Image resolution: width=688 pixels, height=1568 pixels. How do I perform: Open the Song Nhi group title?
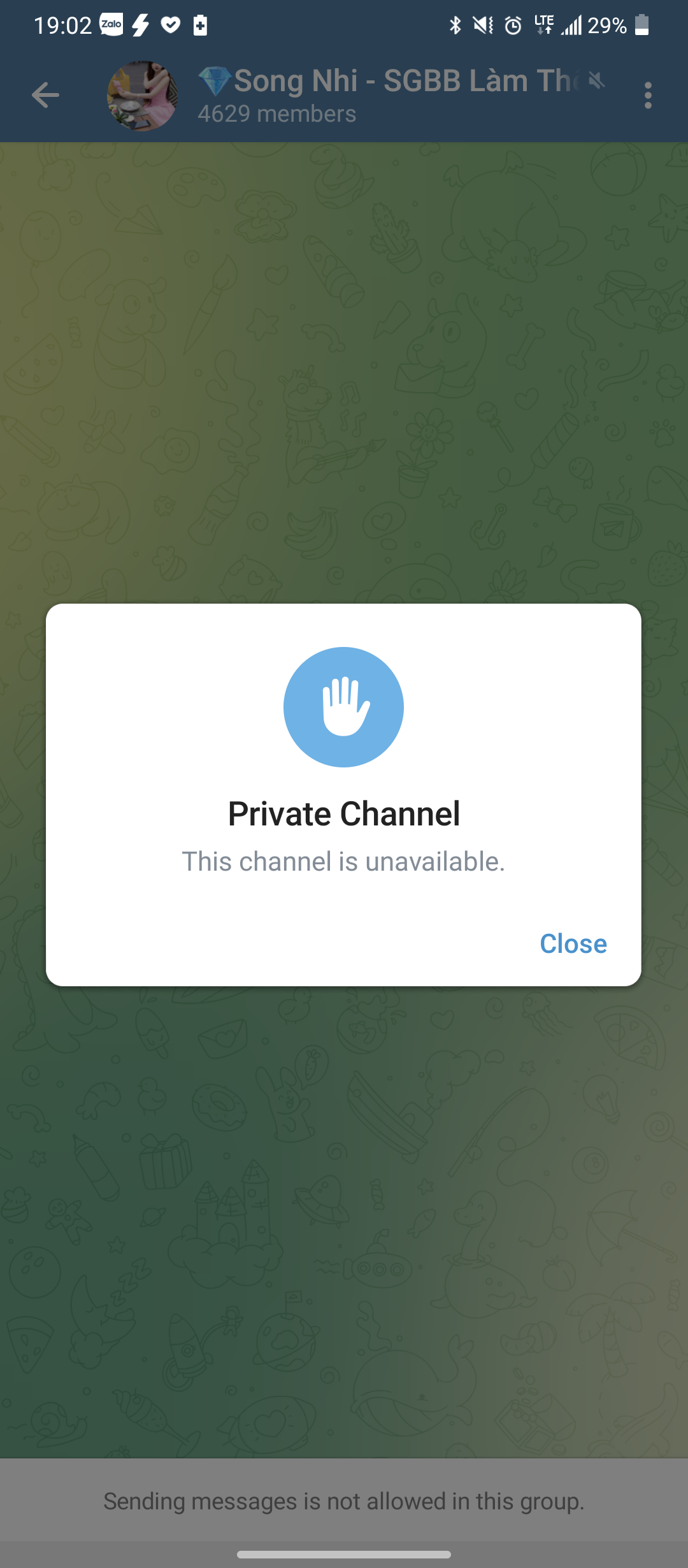[x=390, y=82]
